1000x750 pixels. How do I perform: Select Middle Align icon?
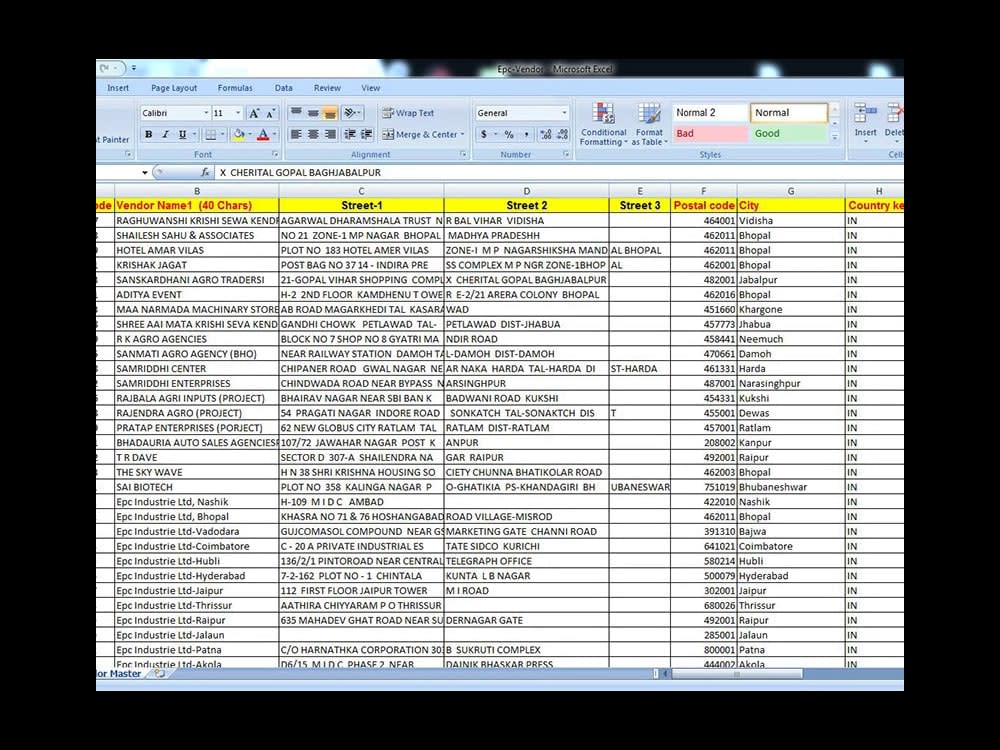pyautogui.click(x=313, y=113)
